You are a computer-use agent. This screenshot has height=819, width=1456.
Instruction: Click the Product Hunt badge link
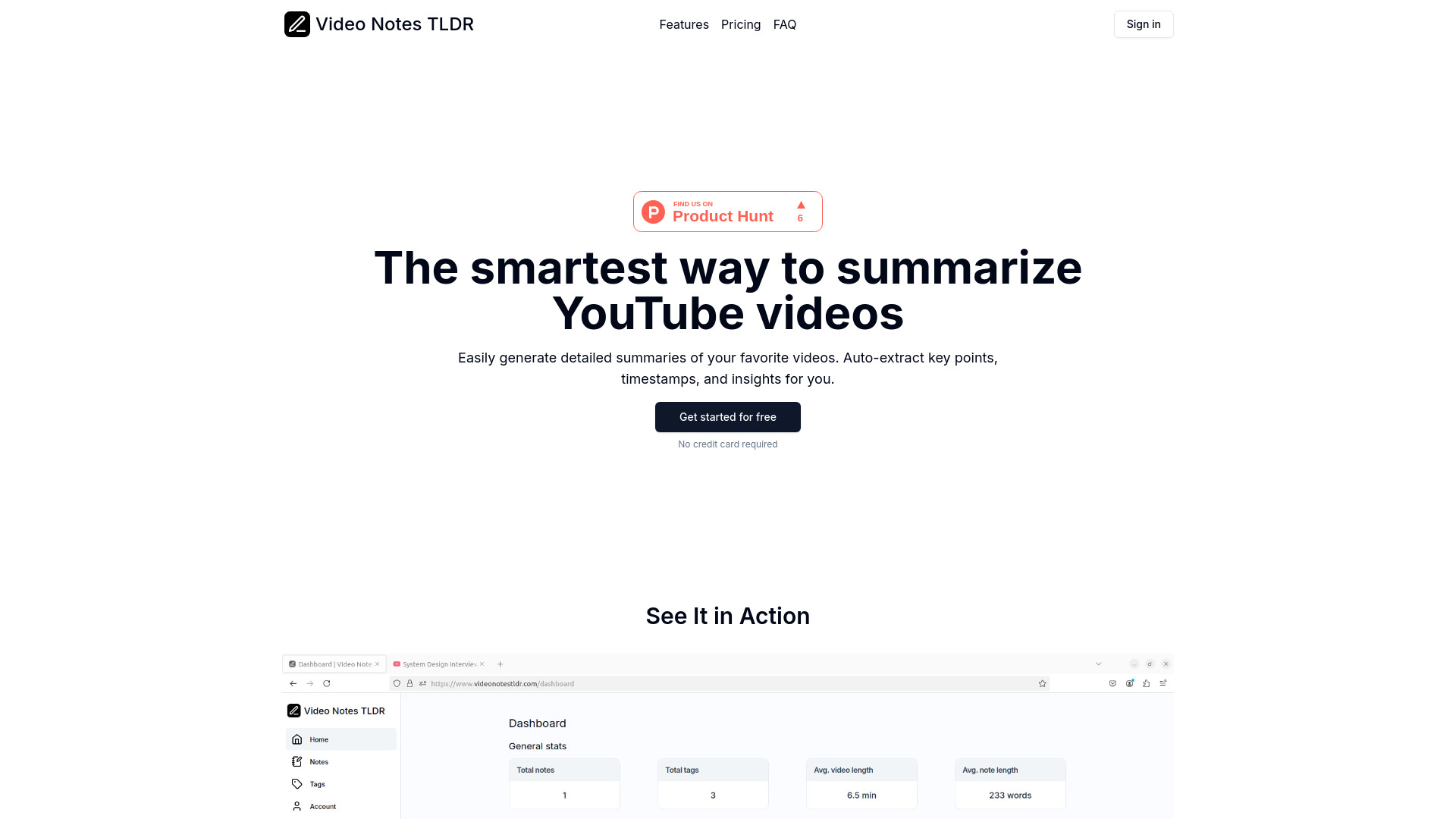click(728, 211)
